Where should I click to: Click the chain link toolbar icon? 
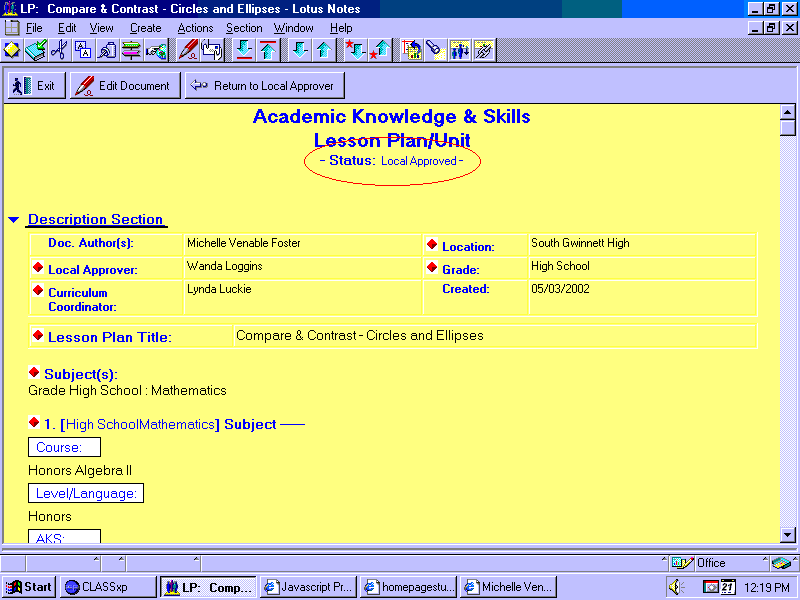tap(484, 50)
